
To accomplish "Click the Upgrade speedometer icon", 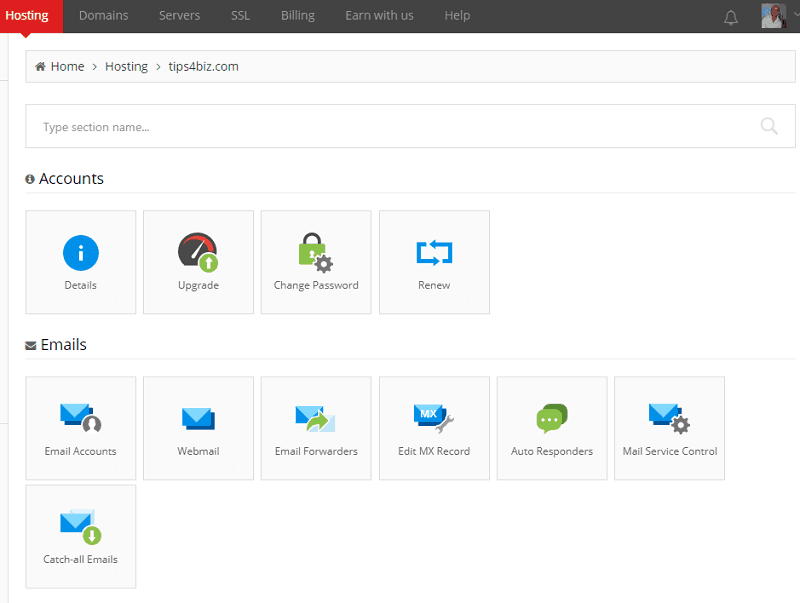I will [x=198, y=253].
